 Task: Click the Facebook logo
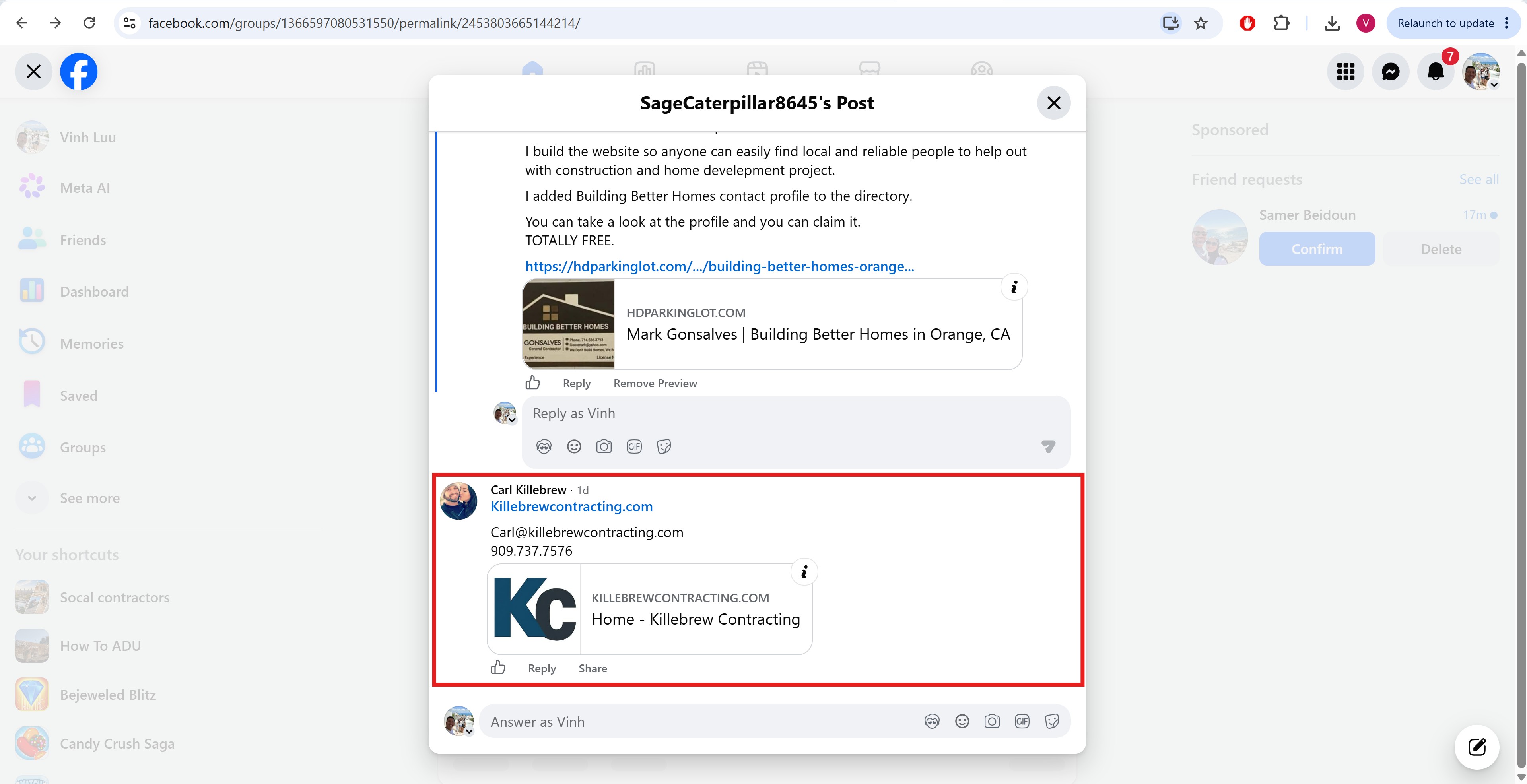(x=79, y=72)
